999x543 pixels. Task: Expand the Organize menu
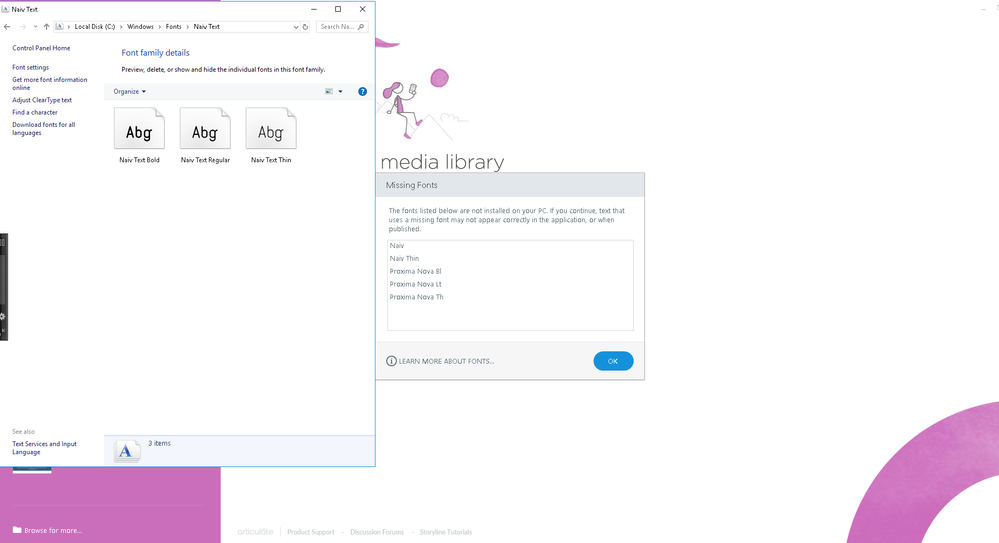pos(129,92)
